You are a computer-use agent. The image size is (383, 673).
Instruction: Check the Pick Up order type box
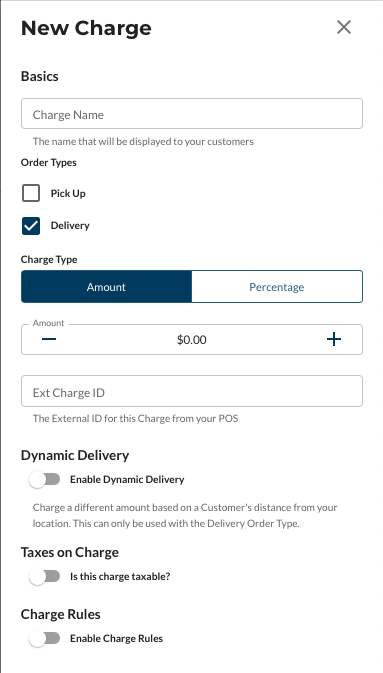click(31, 193)
